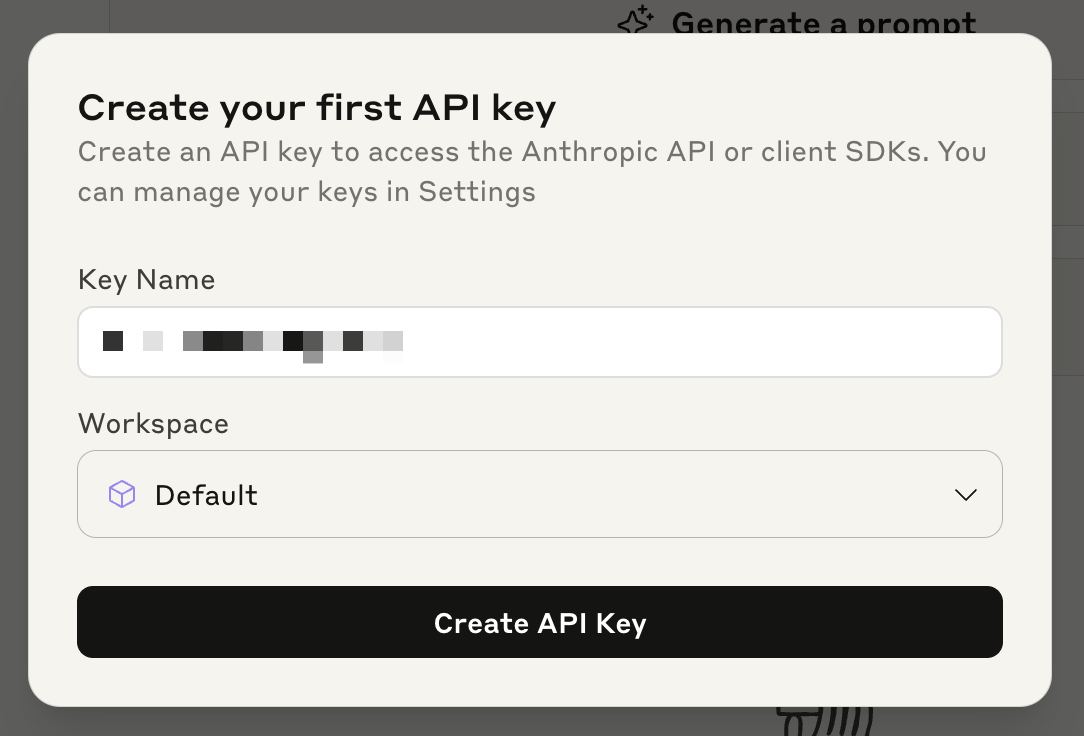Screen dimensions: 1084x736
Task: Click the "Key Name" field label
Action: pos(146,279)
